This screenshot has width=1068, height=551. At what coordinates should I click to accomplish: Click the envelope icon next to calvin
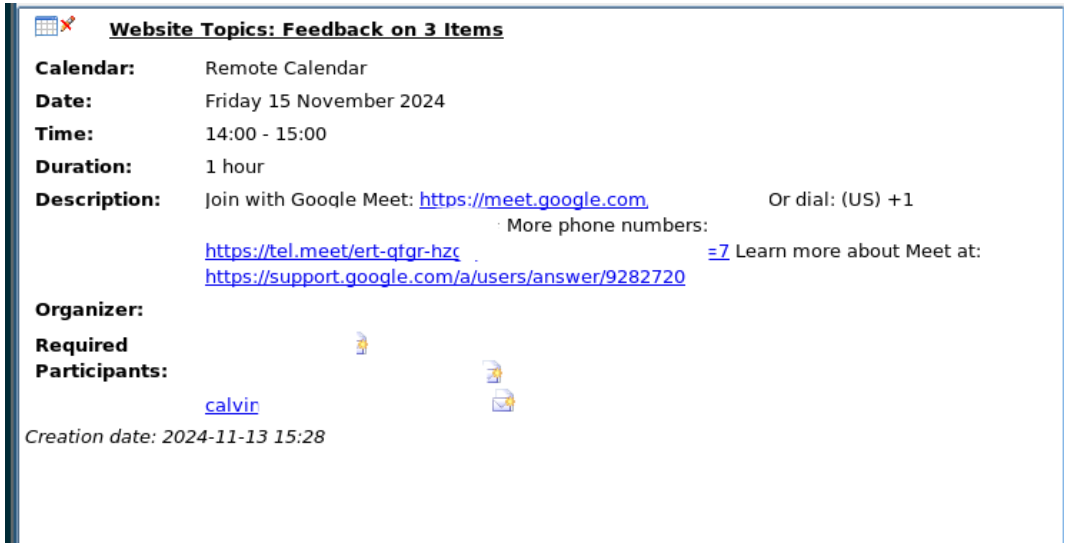pos(503,402)
